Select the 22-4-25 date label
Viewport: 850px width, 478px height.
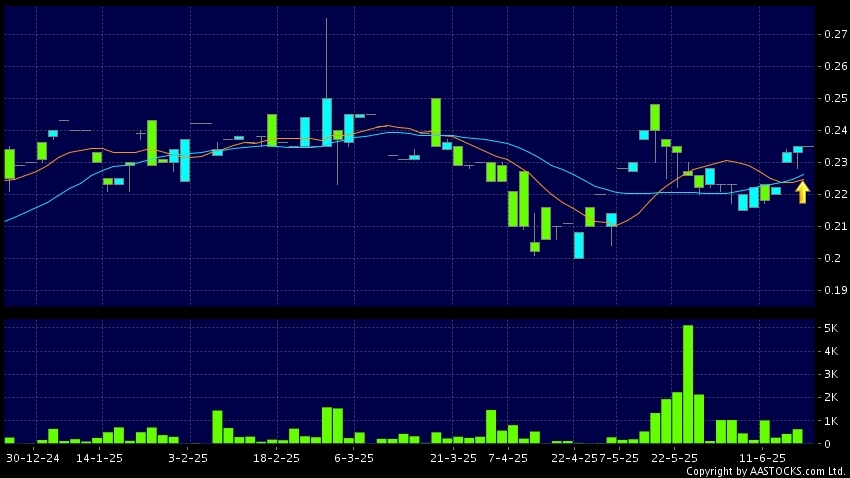pyautogui.click(x=575, y=458)
